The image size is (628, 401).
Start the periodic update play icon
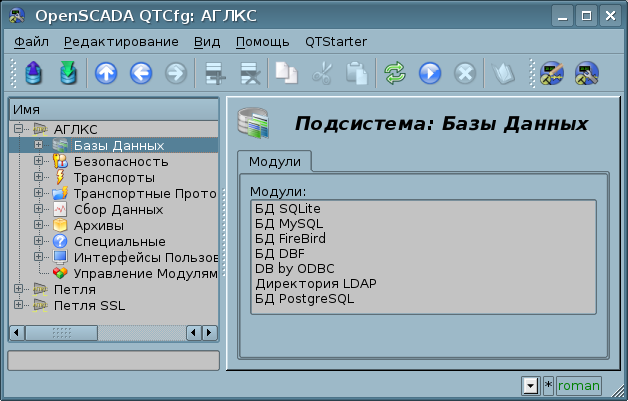pyautogui.click(x=430, y=73)
